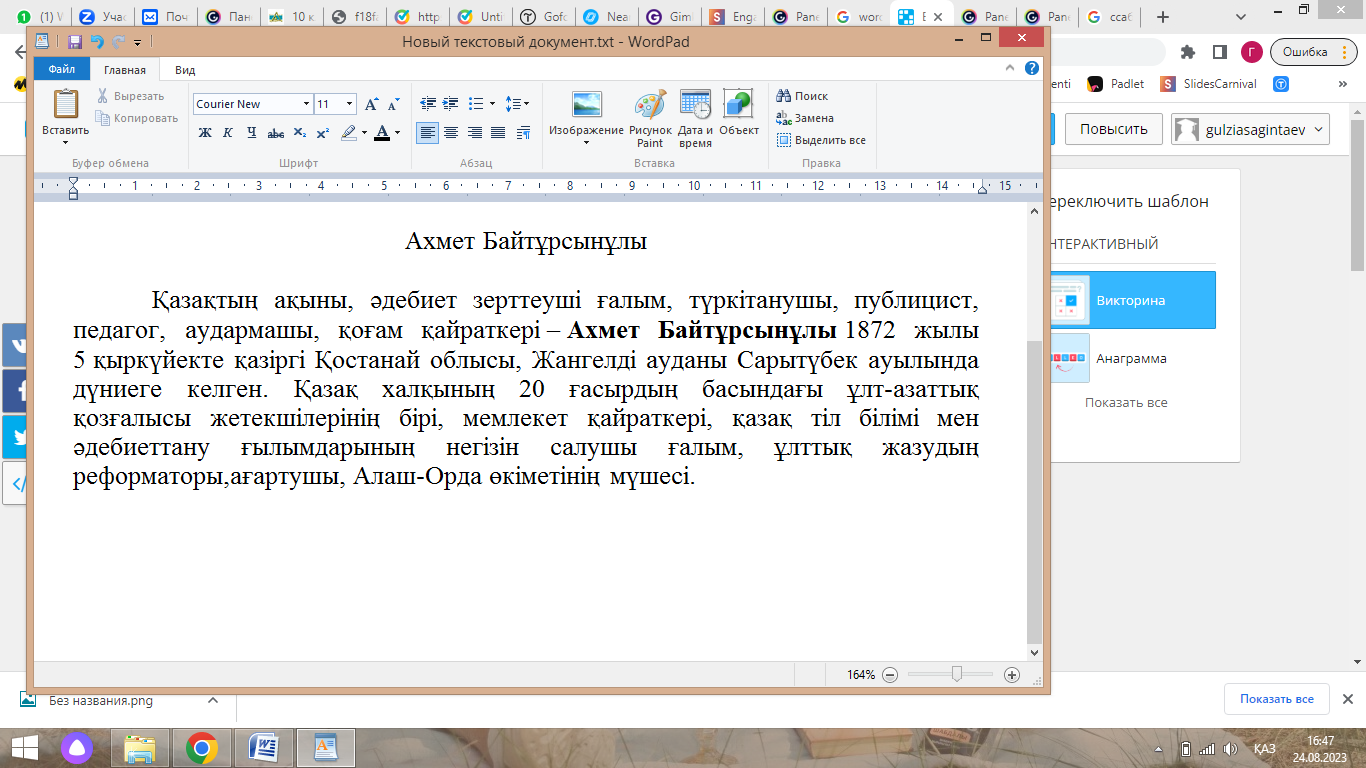Toggle underline (Ч) formatting
1366x768 pixels.
tap(252, 133)
